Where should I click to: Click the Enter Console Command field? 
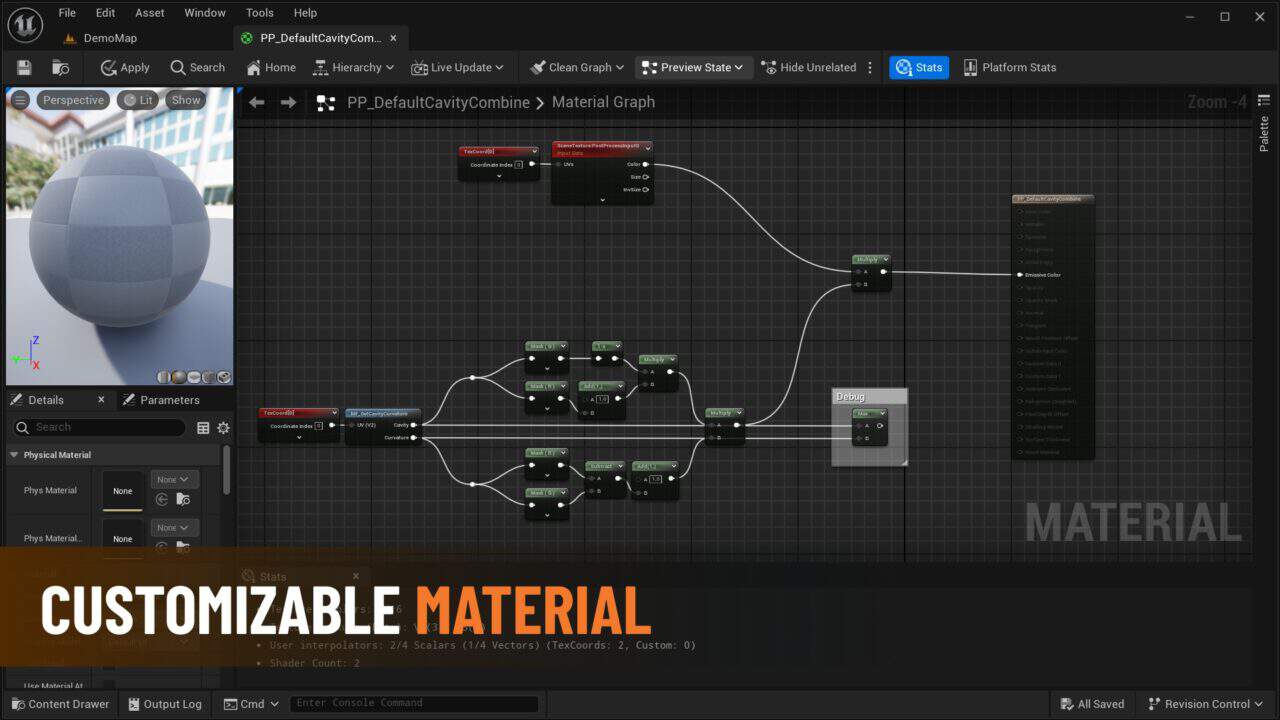pos(414,704)
